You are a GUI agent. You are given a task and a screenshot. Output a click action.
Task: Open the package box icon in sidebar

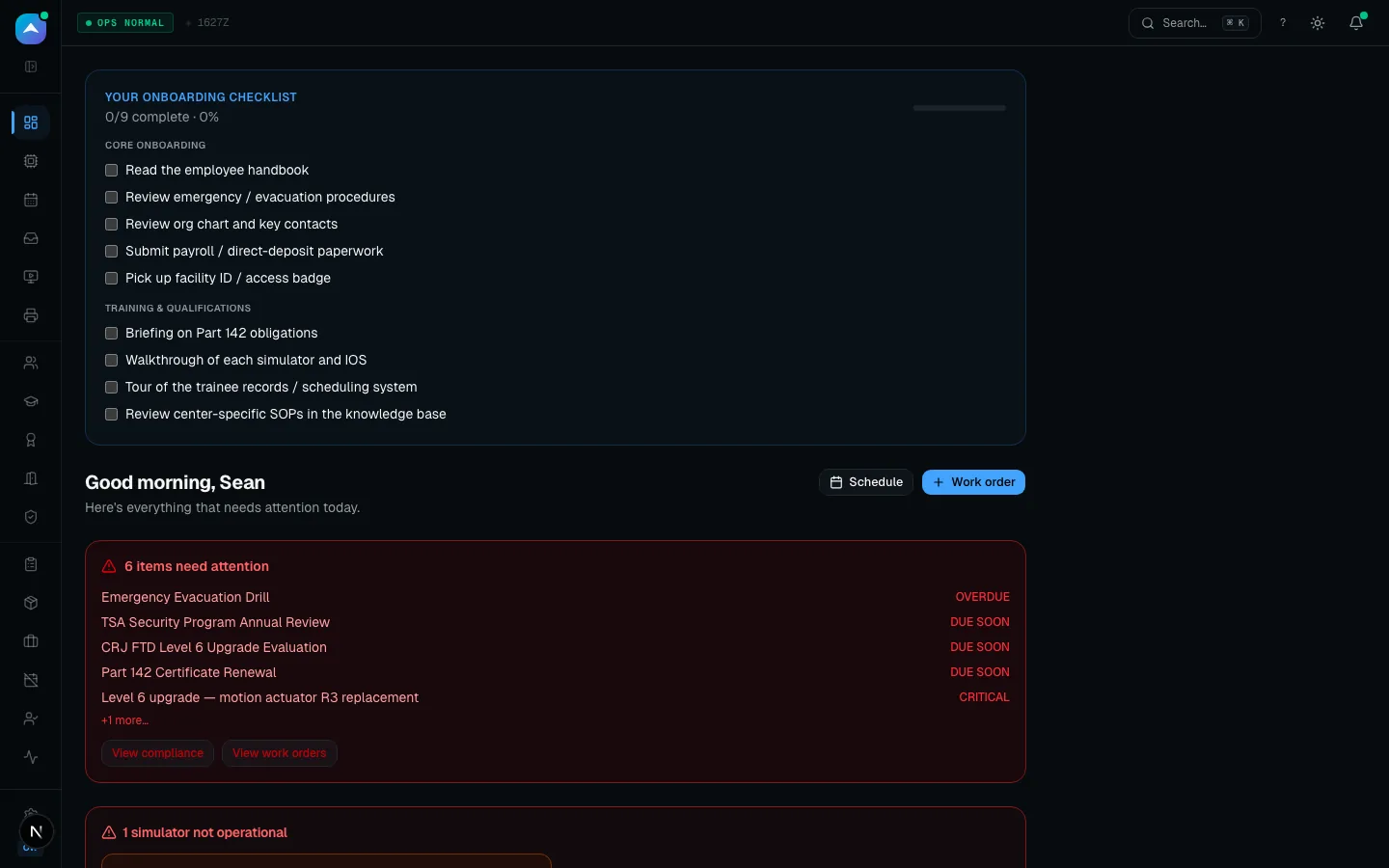click(x=31, y=603)
